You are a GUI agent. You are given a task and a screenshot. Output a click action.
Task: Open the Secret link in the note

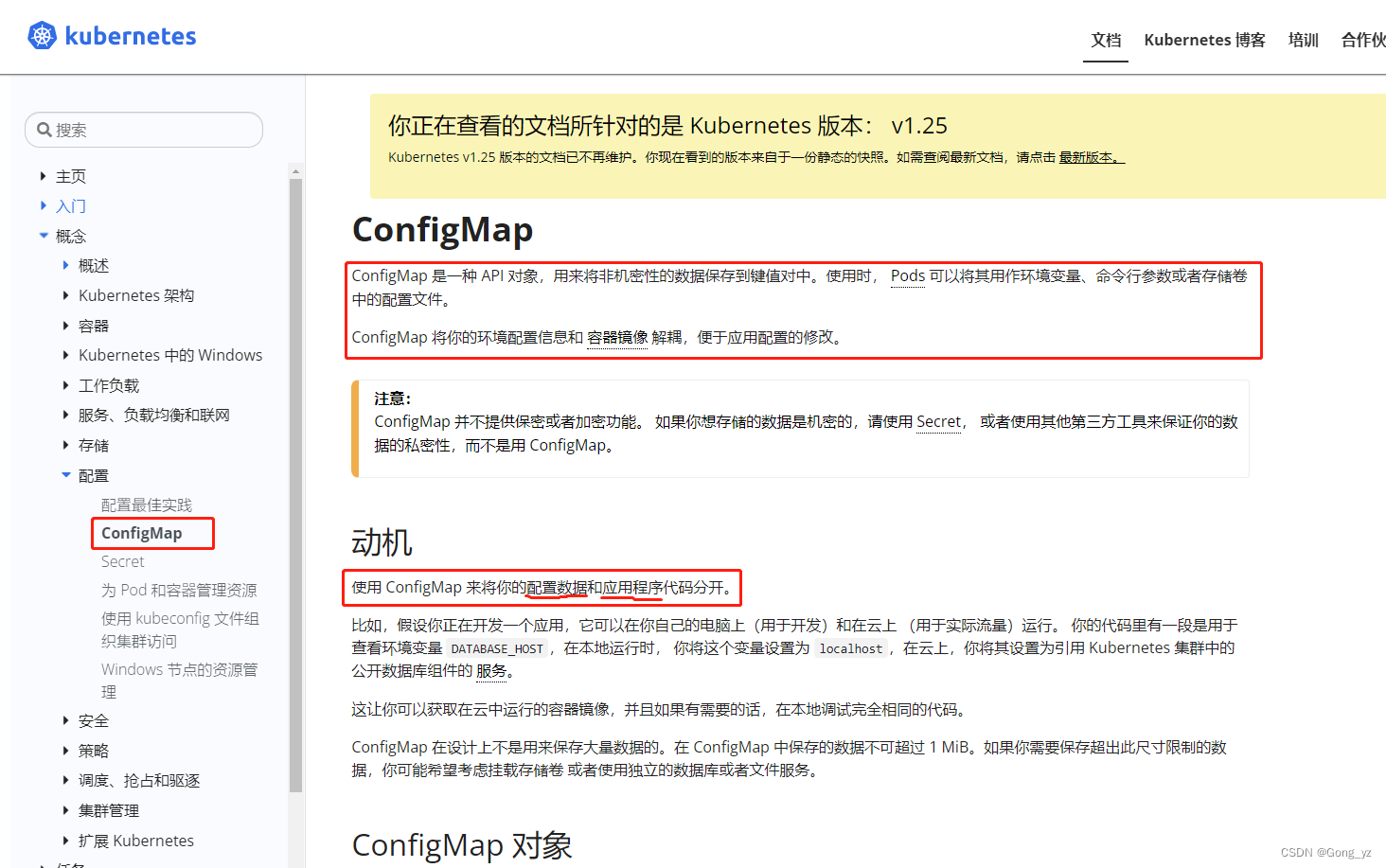coord(938,421)
